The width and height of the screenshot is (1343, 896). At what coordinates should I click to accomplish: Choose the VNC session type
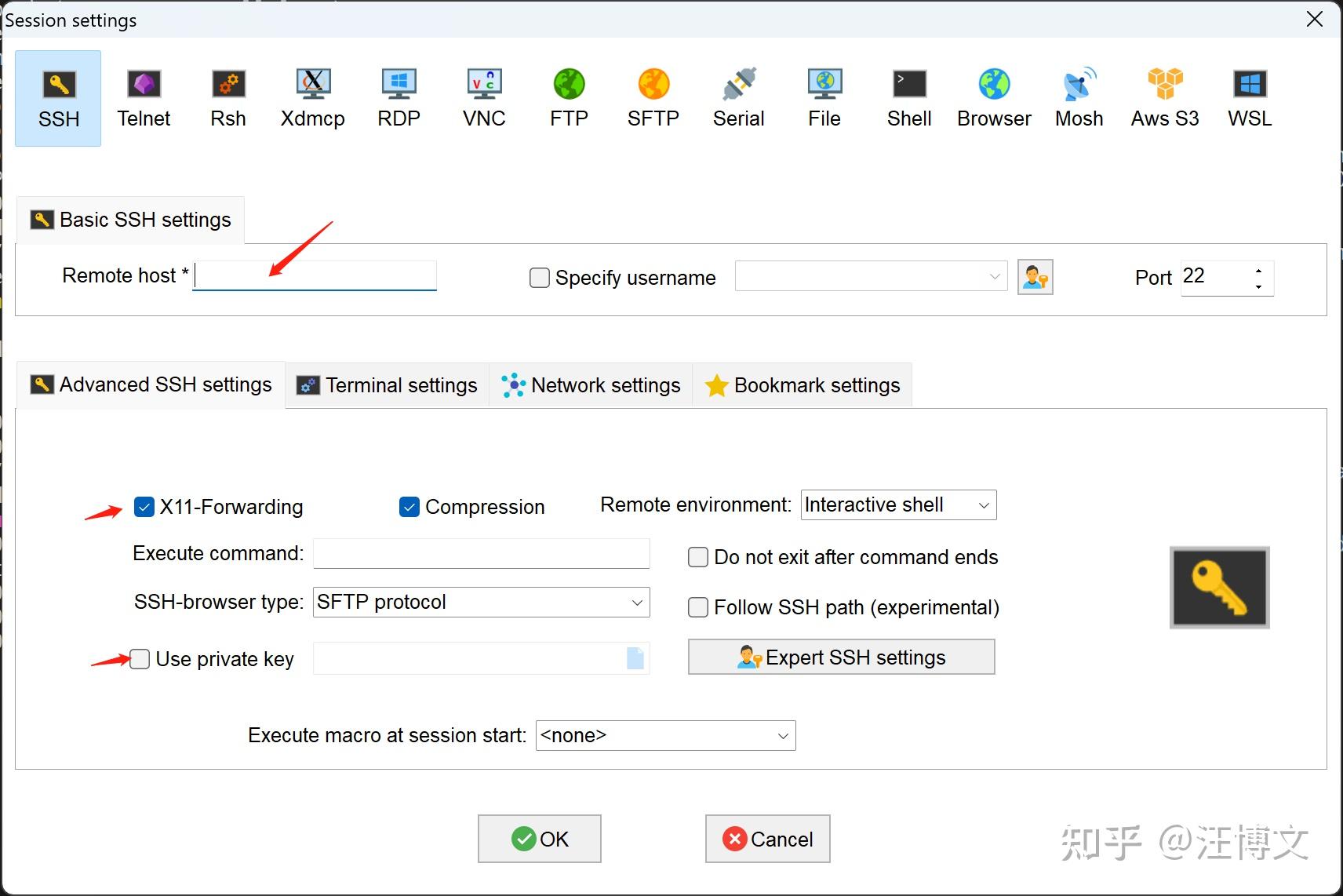pos(483,97)
